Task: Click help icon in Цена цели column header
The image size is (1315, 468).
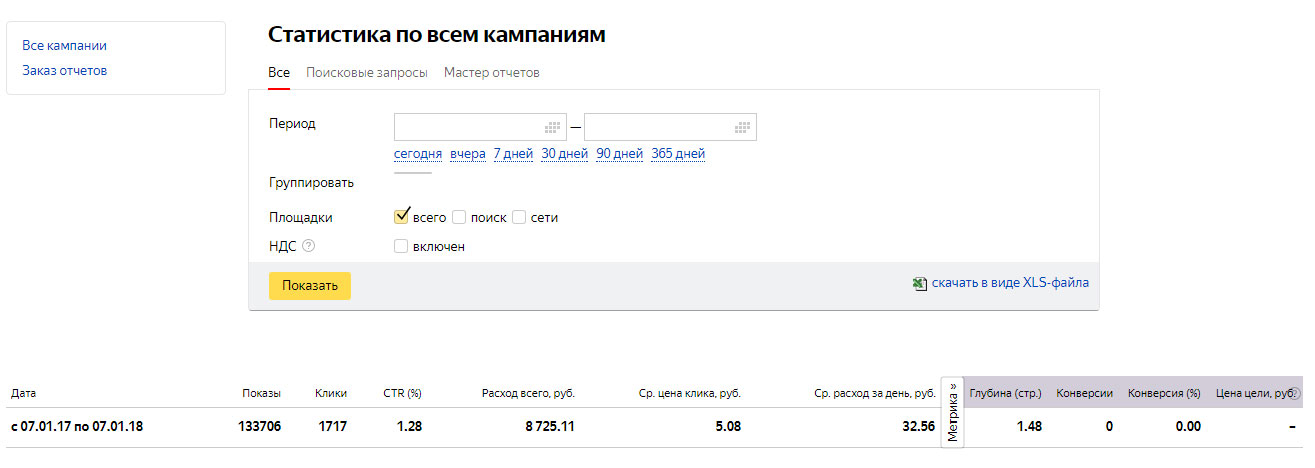Action: [x=1297, y=394]
